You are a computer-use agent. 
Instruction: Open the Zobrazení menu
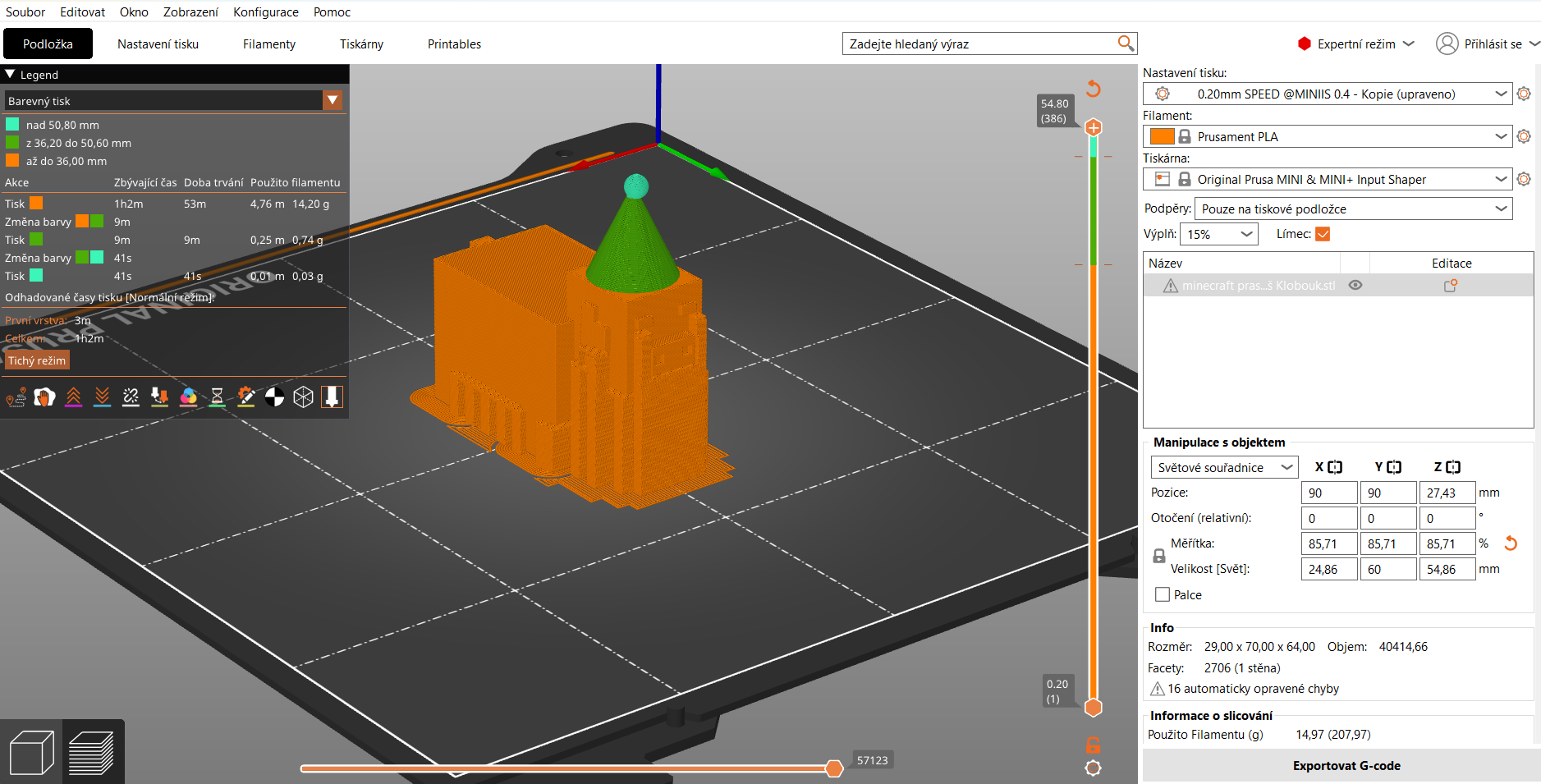[x=190, y=11]
